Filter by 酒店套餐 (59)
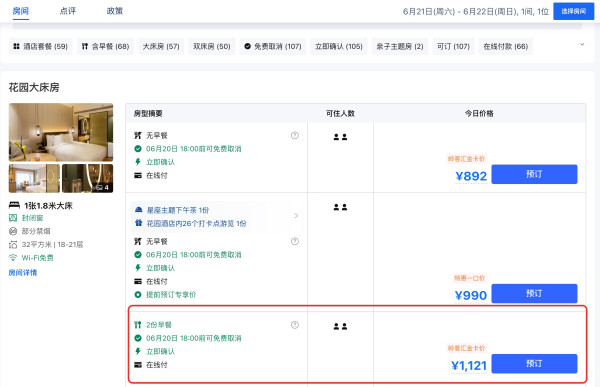Viewport: 600px width, 387px height. 41,46
